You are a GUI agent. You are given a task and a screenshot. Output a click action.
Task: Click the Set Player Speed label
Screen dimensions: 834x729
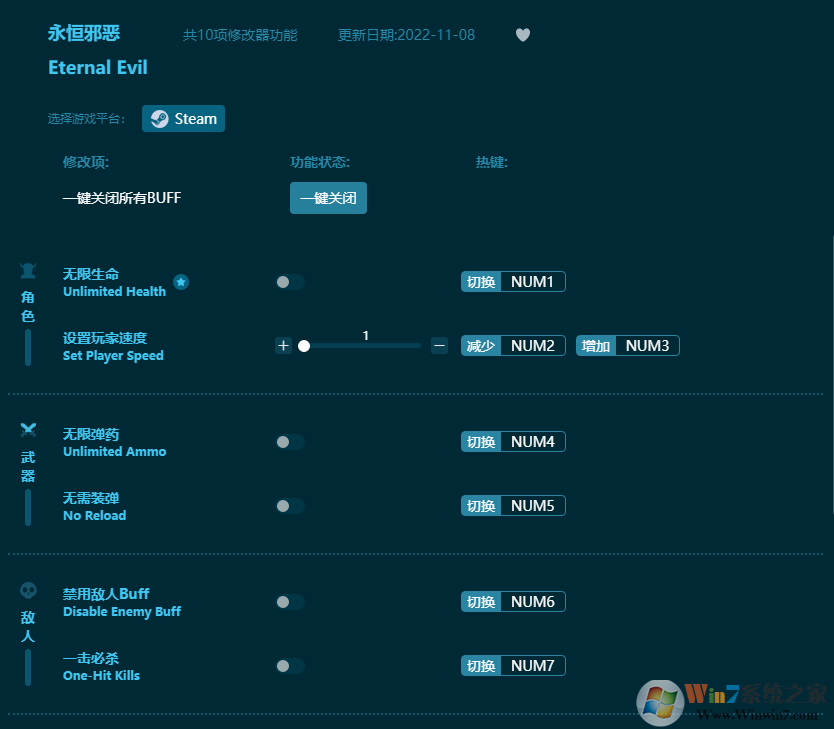pyautogui.click(x=113, y=356)
